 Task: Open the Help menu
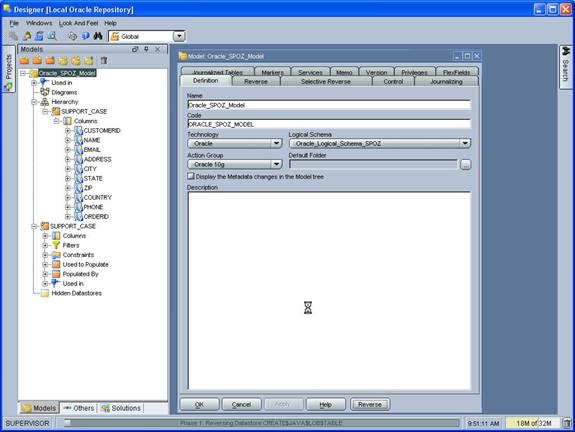tap(110, 23)
